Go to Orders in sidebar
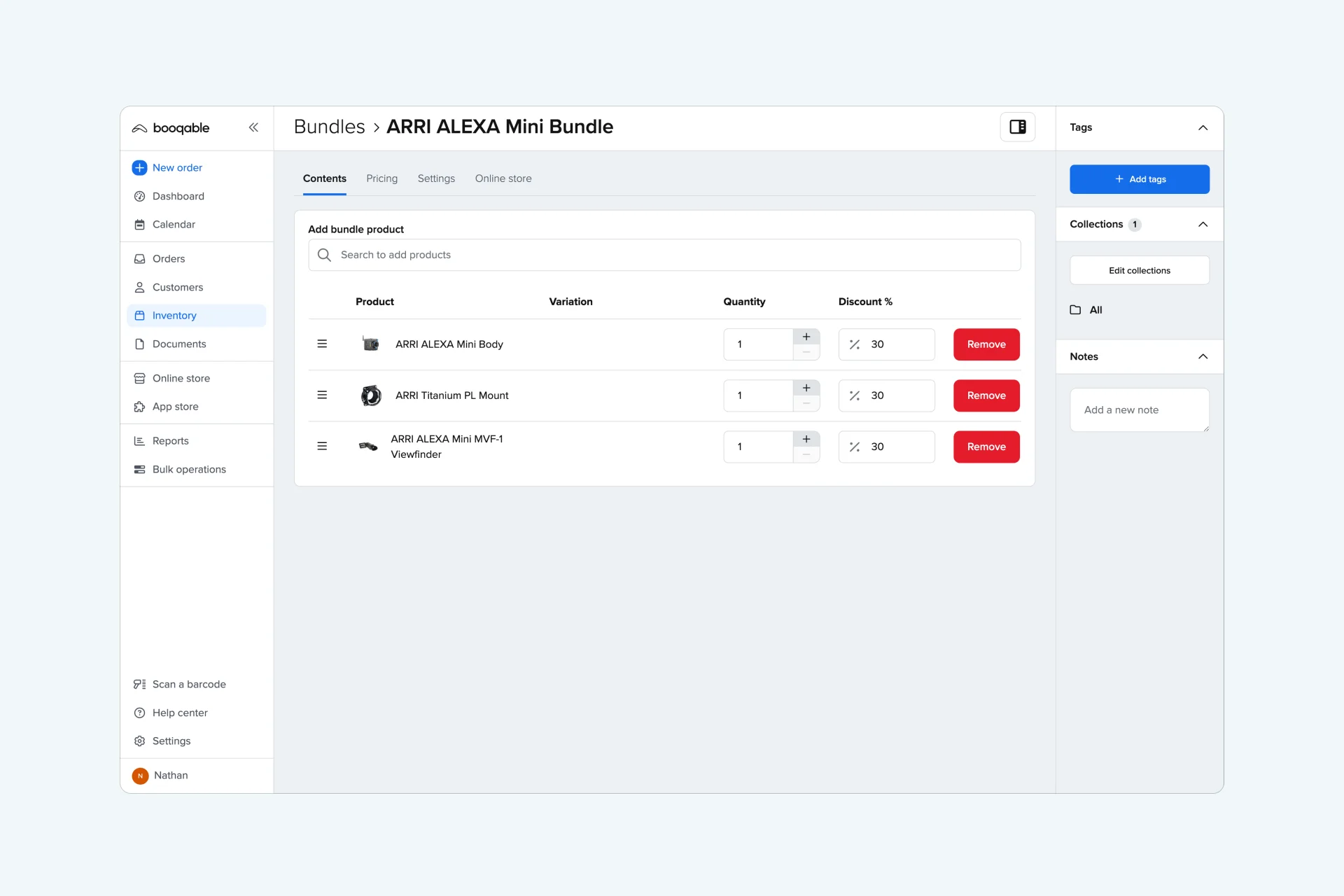The height and width of the screenshot is (896, 1344). coord(169,259)
